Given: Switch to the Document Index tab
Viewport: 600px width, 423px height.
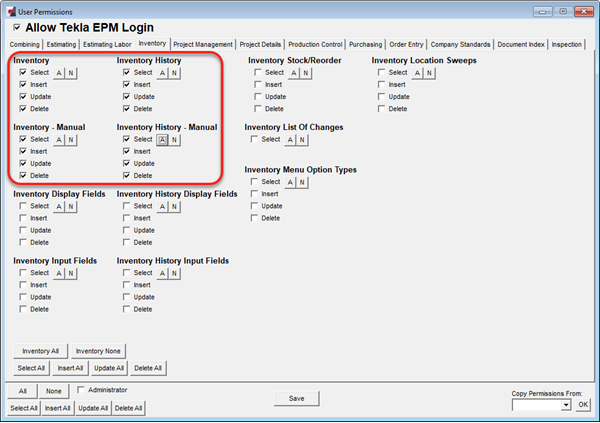Looking at the screenshot, I should (521, 44).
